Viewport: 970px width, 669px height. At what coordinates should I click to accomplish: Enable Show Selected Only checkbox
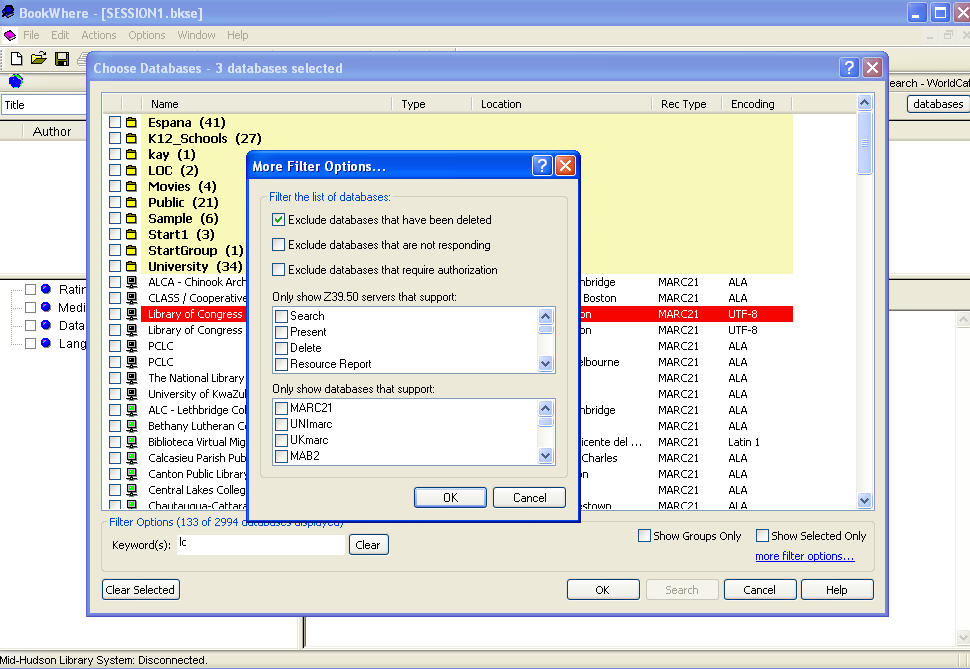pos(762,535)
